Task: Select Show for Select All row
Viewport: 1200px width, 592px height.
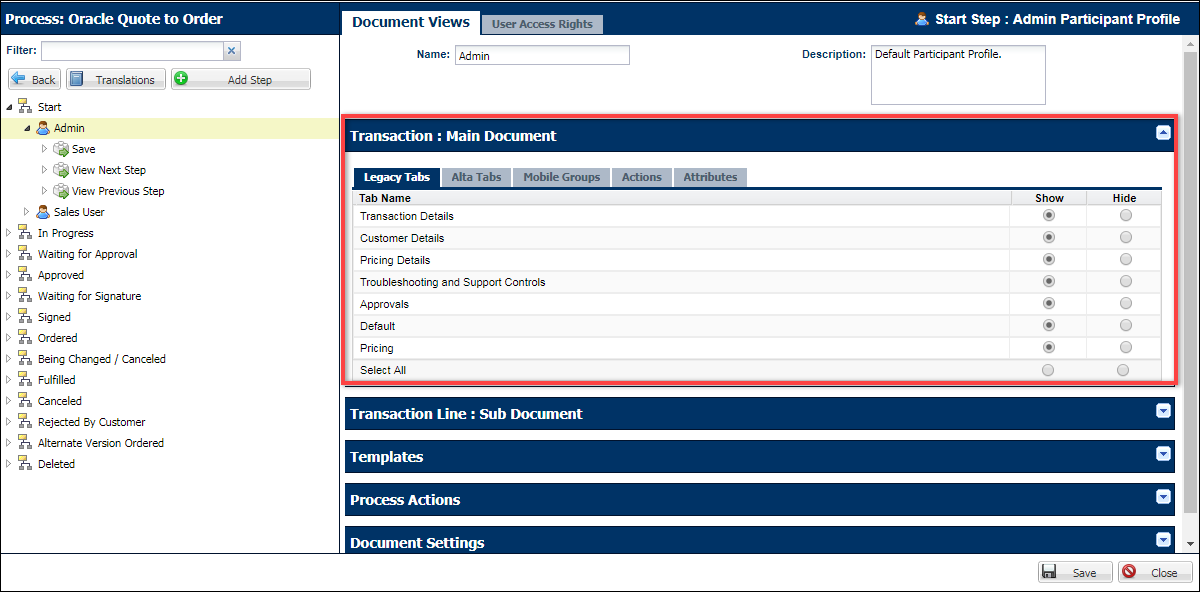Action: tap(1048, 369)
